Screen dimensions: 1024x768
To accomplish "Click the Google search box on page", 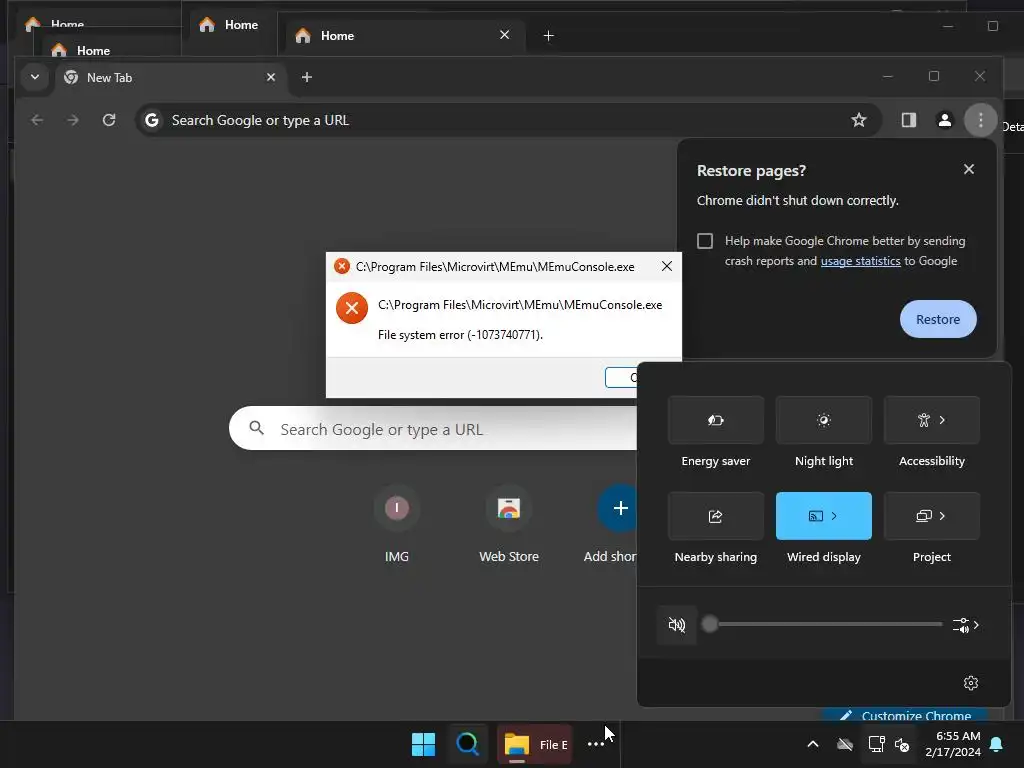I will (x=432, y=428).
